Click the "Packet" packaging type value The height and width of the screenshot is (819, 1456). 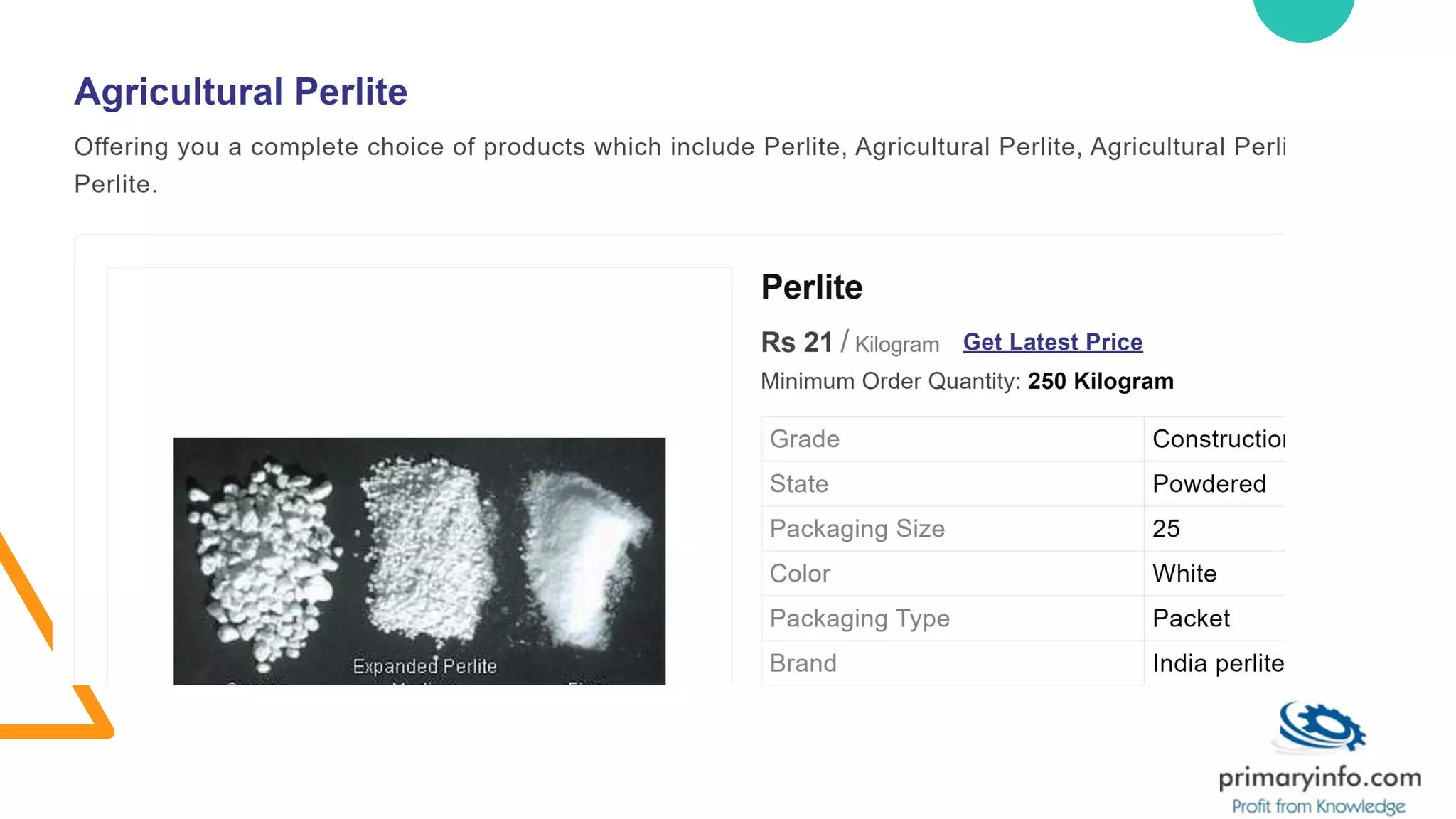pyautogui.click(x=1191, y=619)
